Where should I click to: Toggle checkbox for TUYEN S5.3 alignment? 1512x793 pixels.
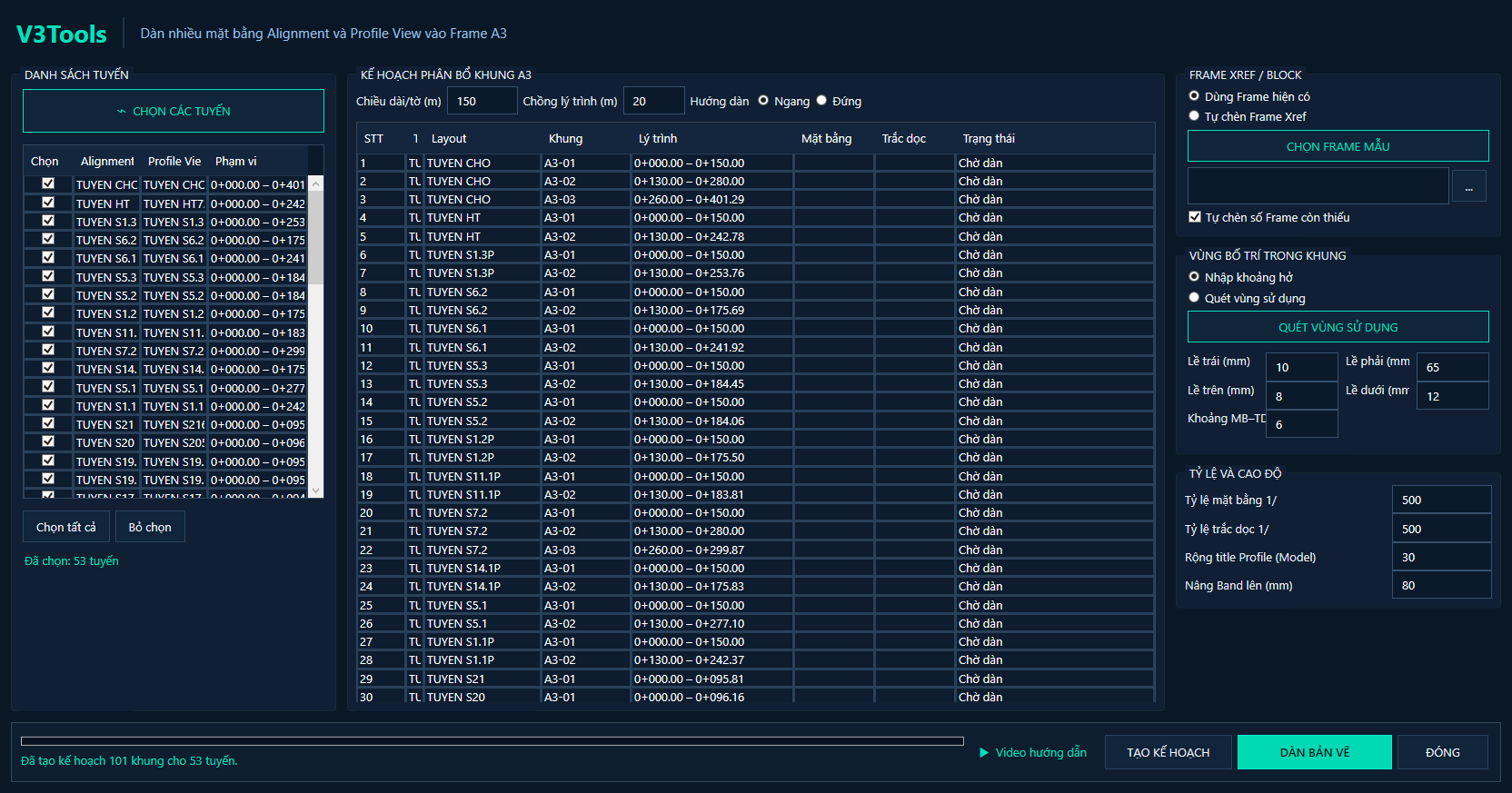click(x=48, y=276)
